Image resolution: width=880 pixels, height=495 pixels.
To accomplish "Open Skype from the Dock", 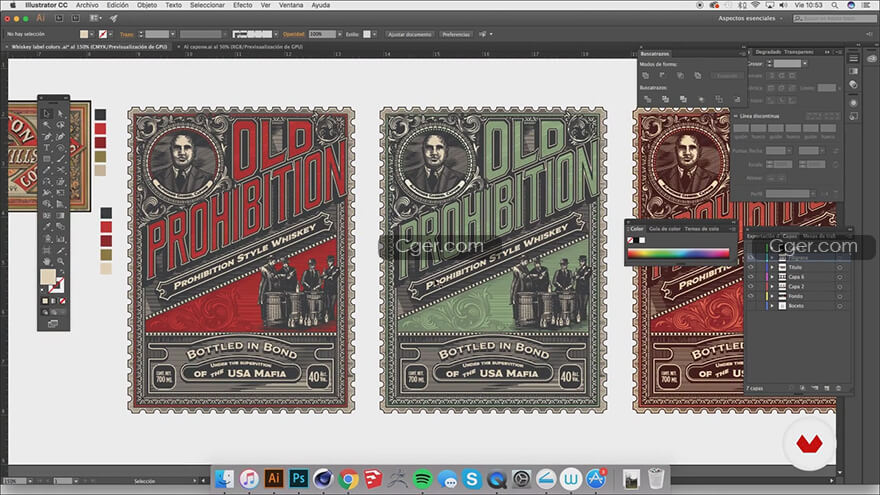I will pyautogui.click(x=472, y=479).
